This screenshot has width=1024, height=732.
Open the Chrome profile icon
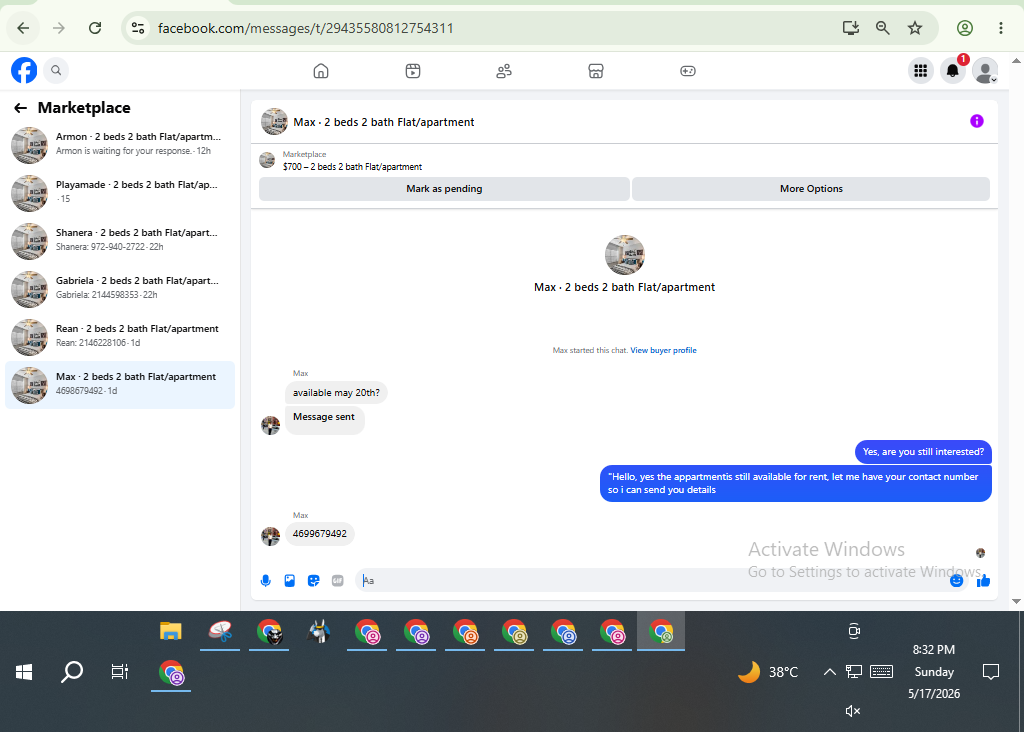pyautogui.click(x=965, y=28)
